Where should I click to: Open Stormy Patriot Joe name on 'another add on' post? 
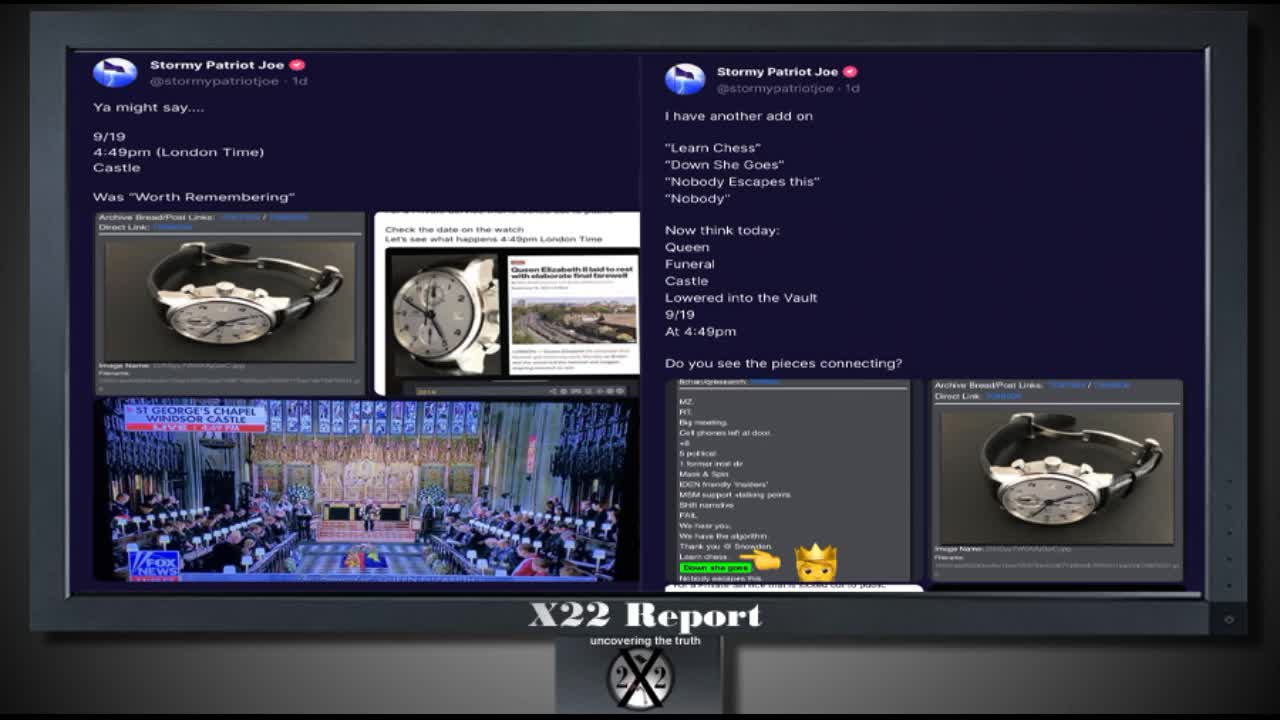point(777,72)
